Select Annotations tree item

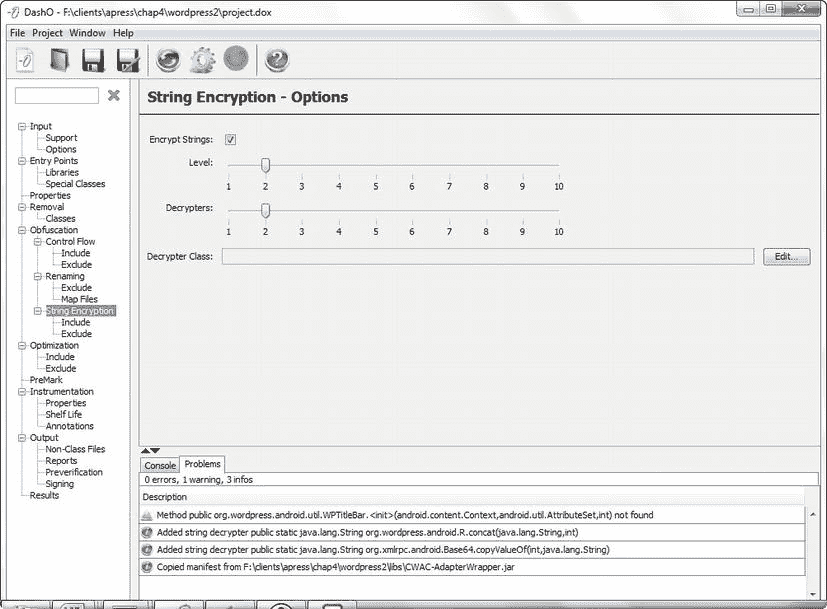(x=69, y=427)
